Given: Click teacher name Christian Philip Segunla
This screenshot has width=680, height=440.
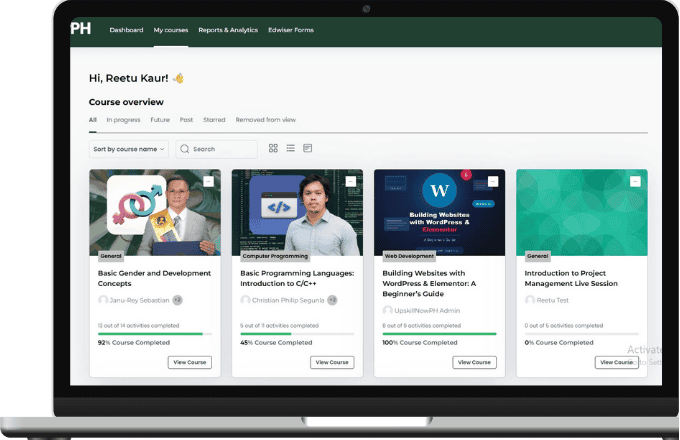Looking at the screenshot, I should 288,300.
